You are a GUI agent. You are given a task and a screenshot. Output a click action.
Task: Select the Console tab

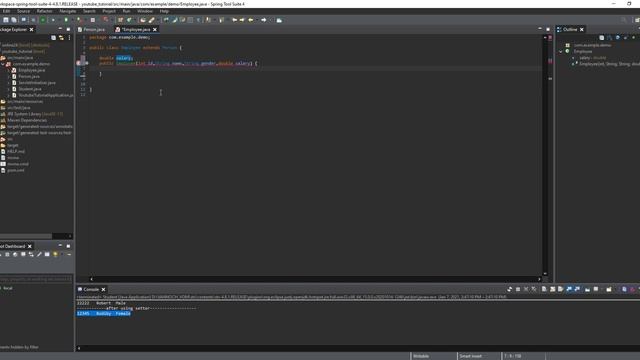91,289
